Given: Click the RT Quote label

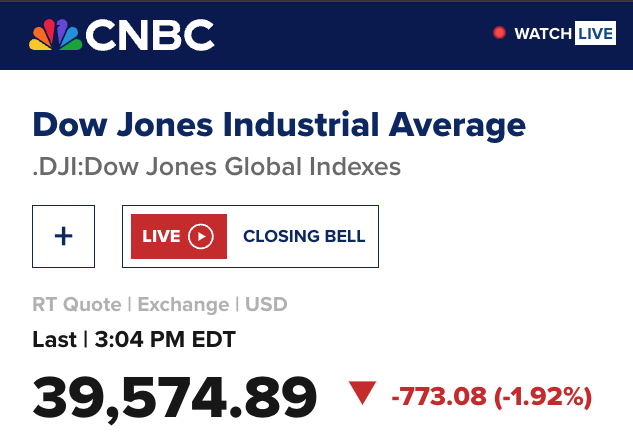Looking at the screenshot, I should coord(76,304).
